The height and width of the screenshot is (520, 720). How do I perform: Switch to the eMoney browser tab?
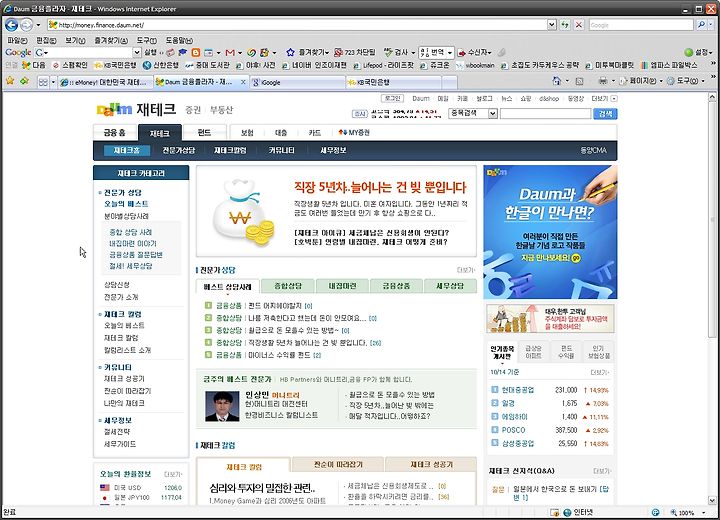(105, 82)
